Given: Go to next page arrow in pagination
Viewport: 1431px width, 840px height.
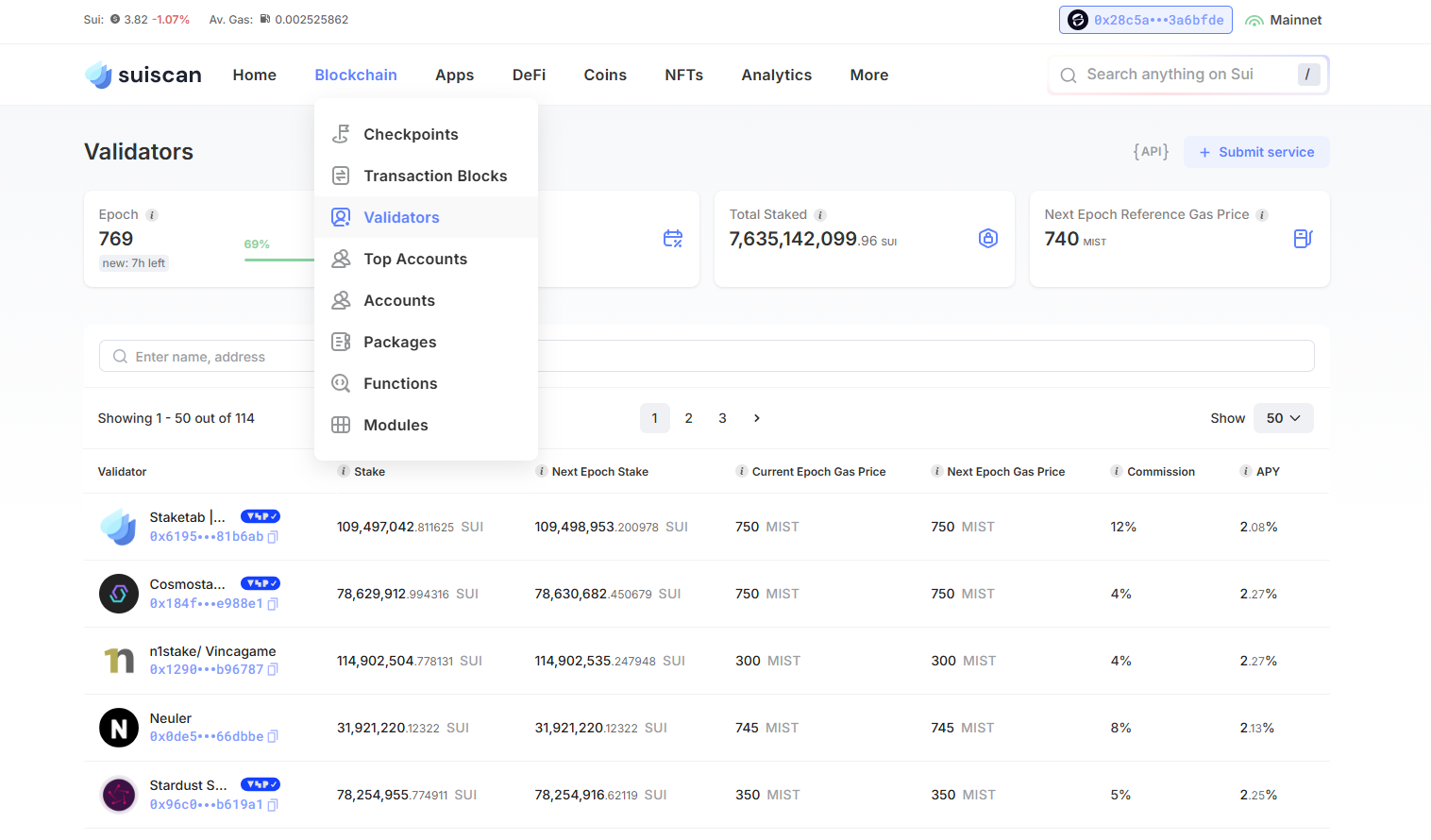Looking at the screenshot, I should tap(756, 418).
